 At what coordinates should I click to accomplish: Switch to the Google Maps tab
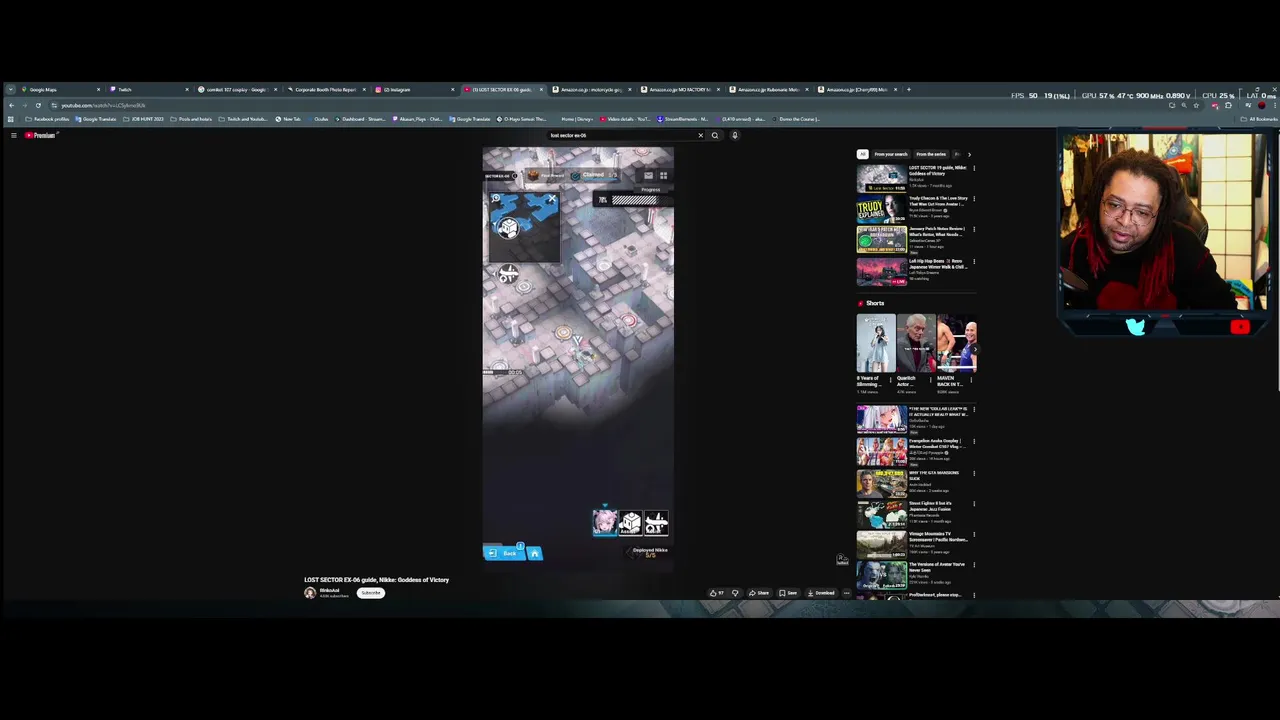point(59,90)
